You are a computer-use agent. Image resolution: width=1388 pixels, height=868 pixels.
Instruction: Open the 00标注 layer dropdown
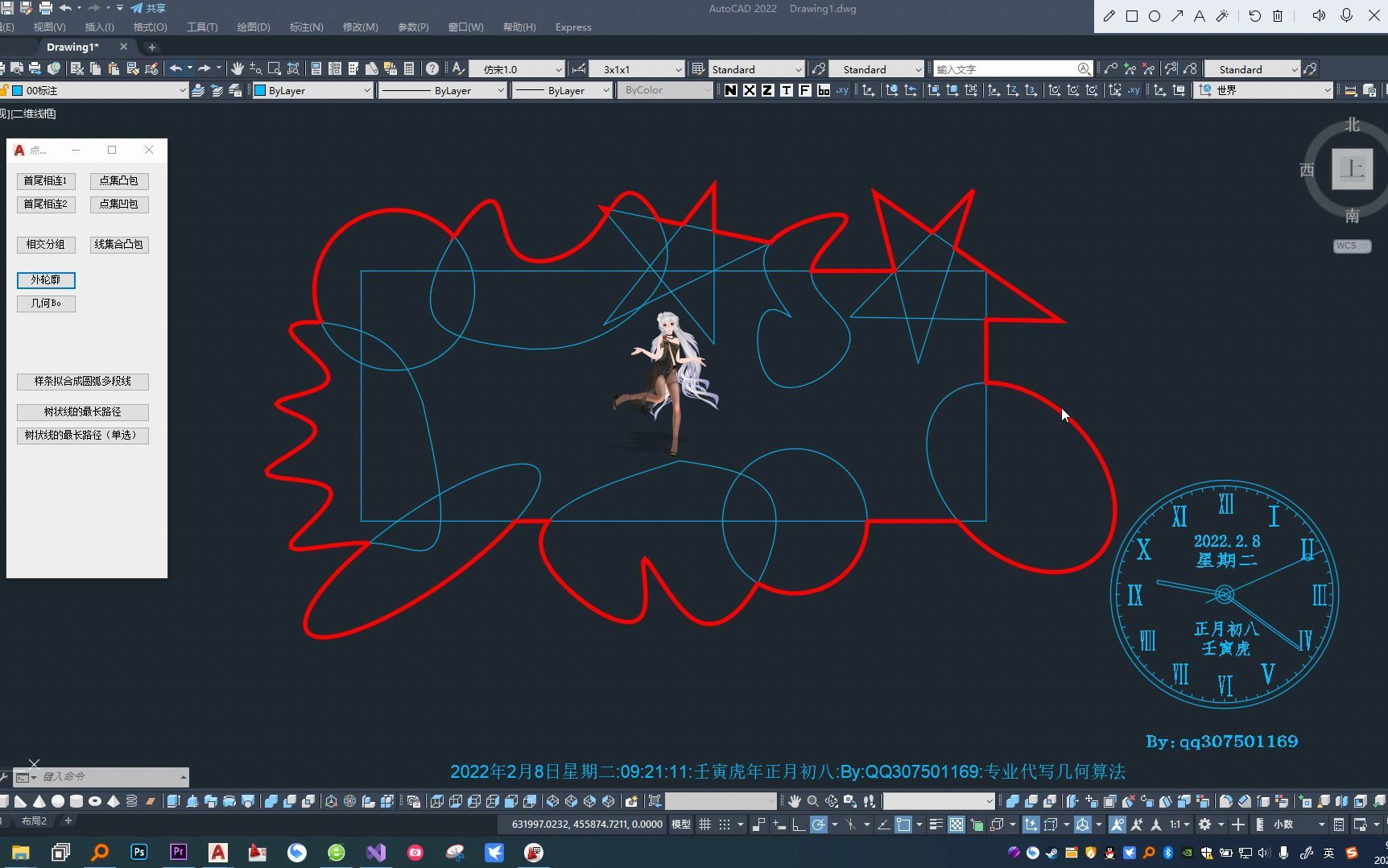[184, 90]
